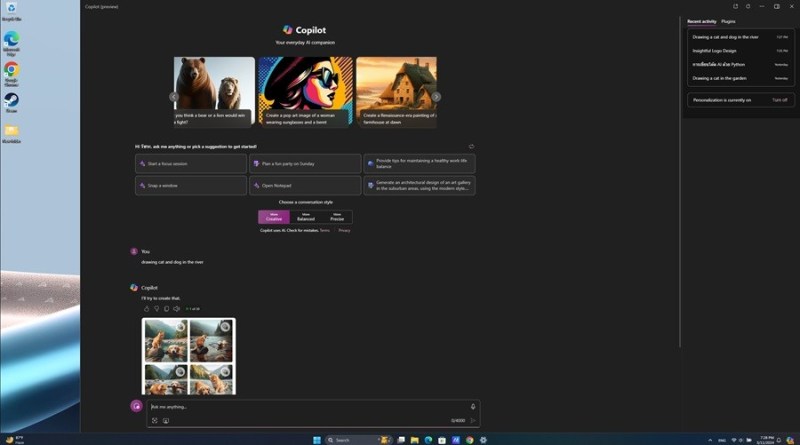Click the thumbs down icon under Copilot's reply
Screen dimensions: 800x445
pos(156,308)
